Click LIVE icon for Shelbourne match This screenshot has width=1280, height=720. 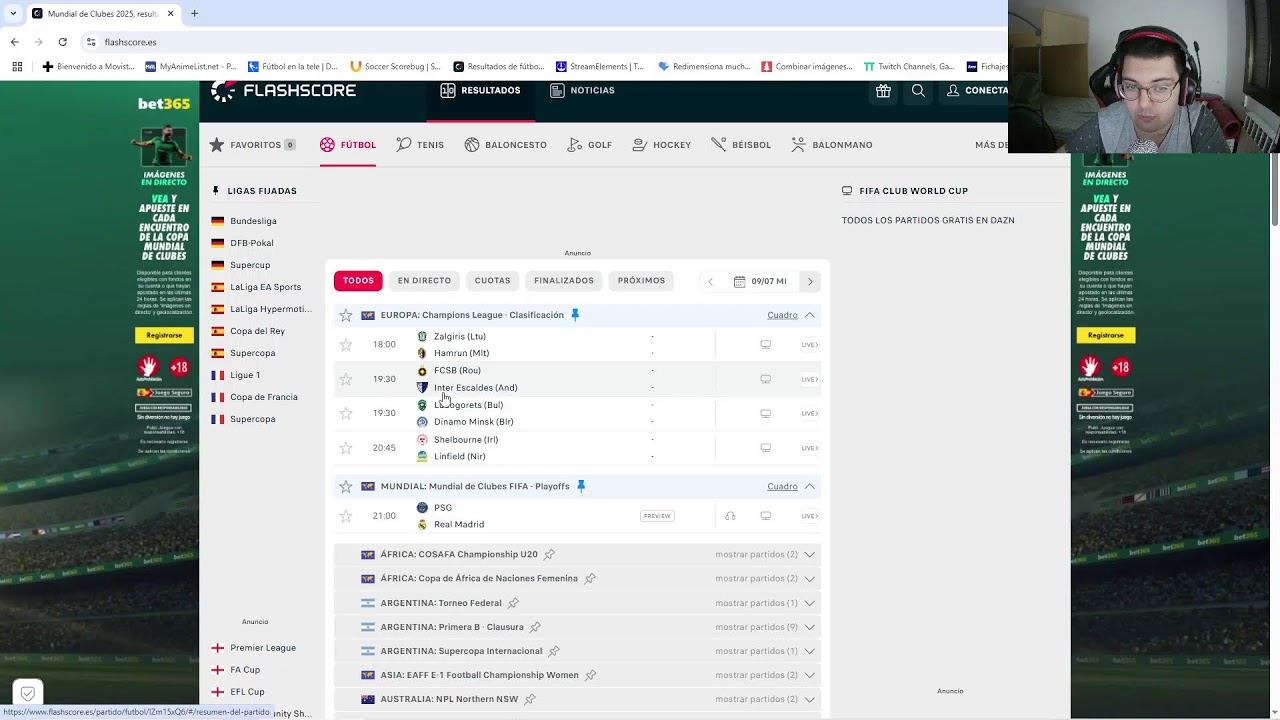coord(809,448)
